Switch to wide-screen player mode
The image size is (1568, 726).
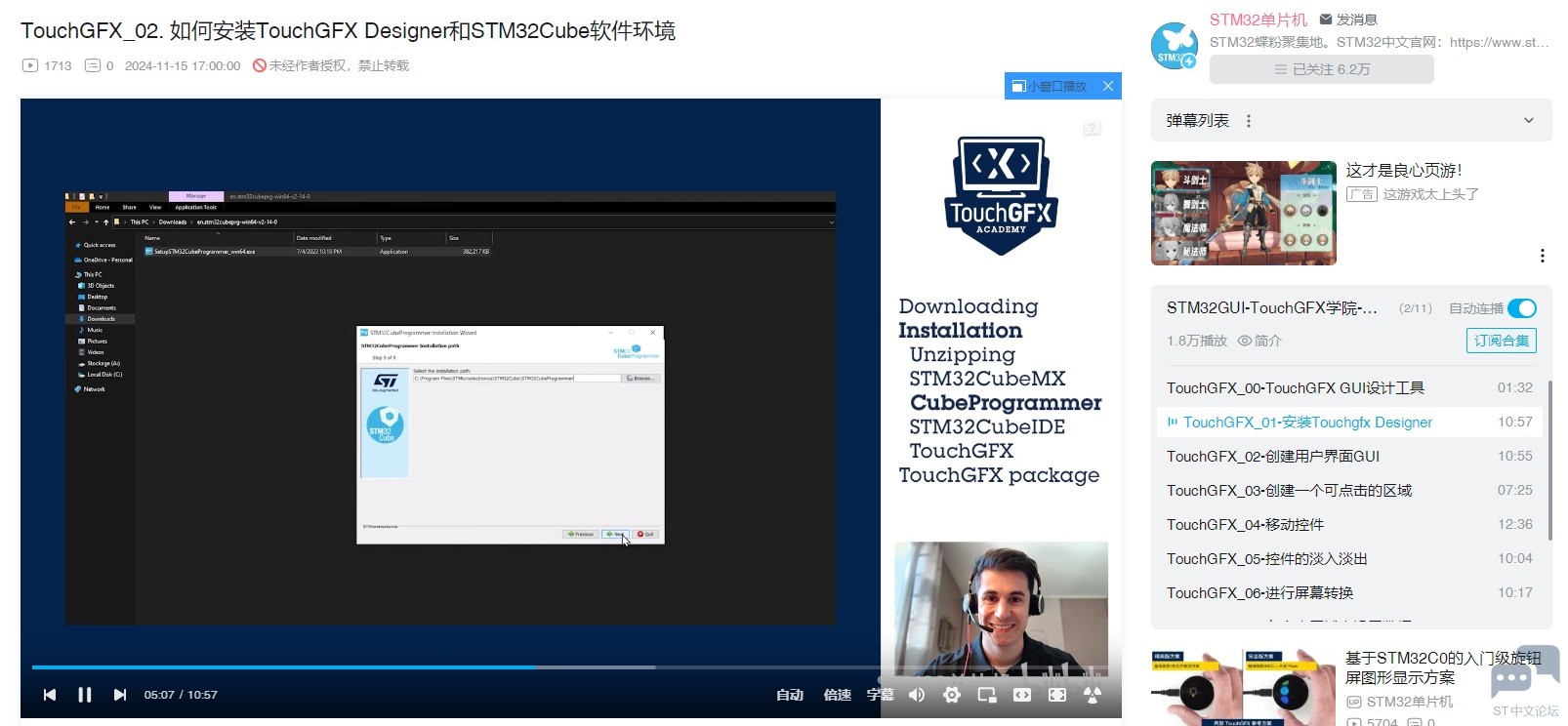coord(1022,695)
